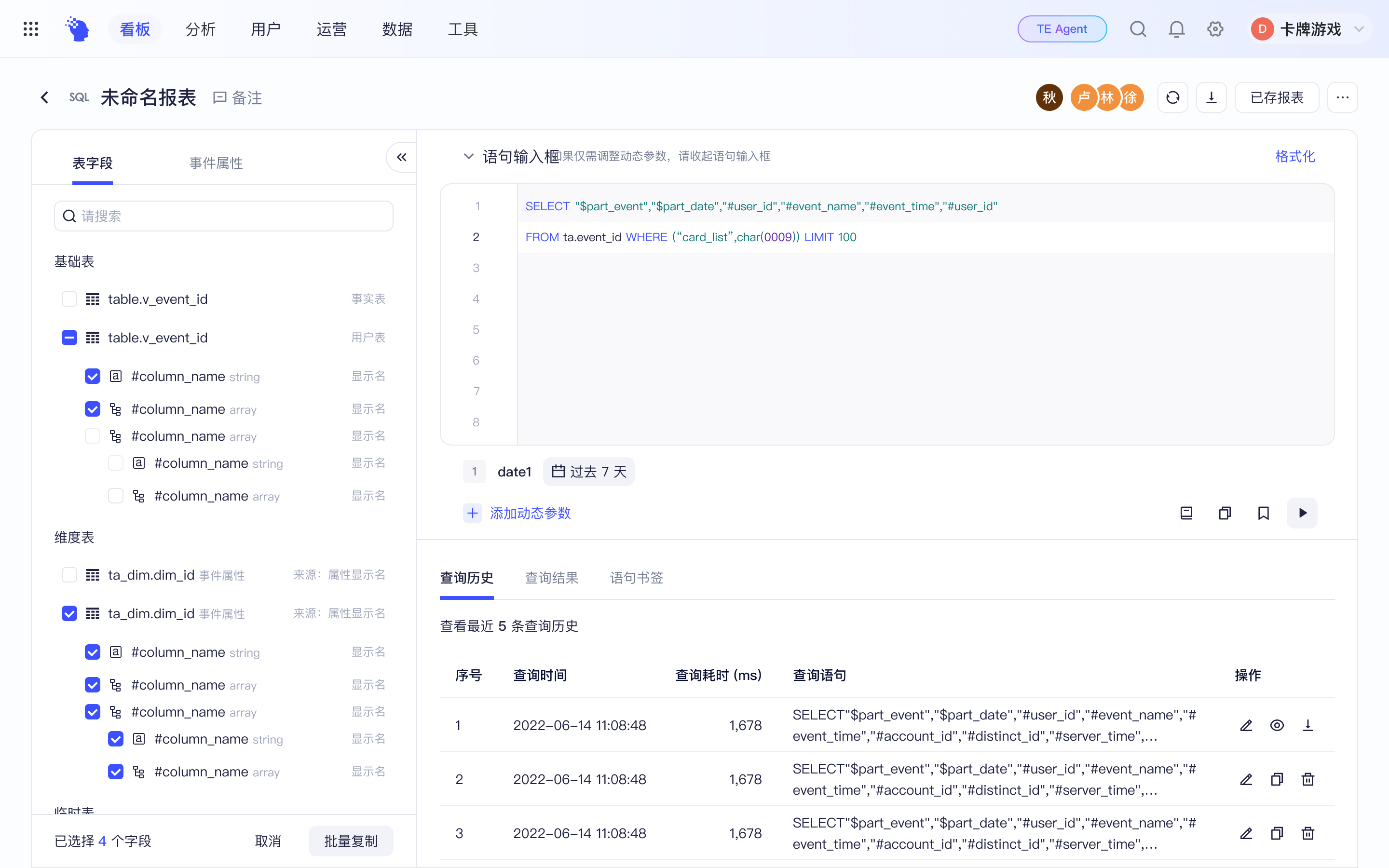Uncheck last #column_name array checkbox in 维度表
This screenshot has height=868, width=1389.
(x=115, y=772)
